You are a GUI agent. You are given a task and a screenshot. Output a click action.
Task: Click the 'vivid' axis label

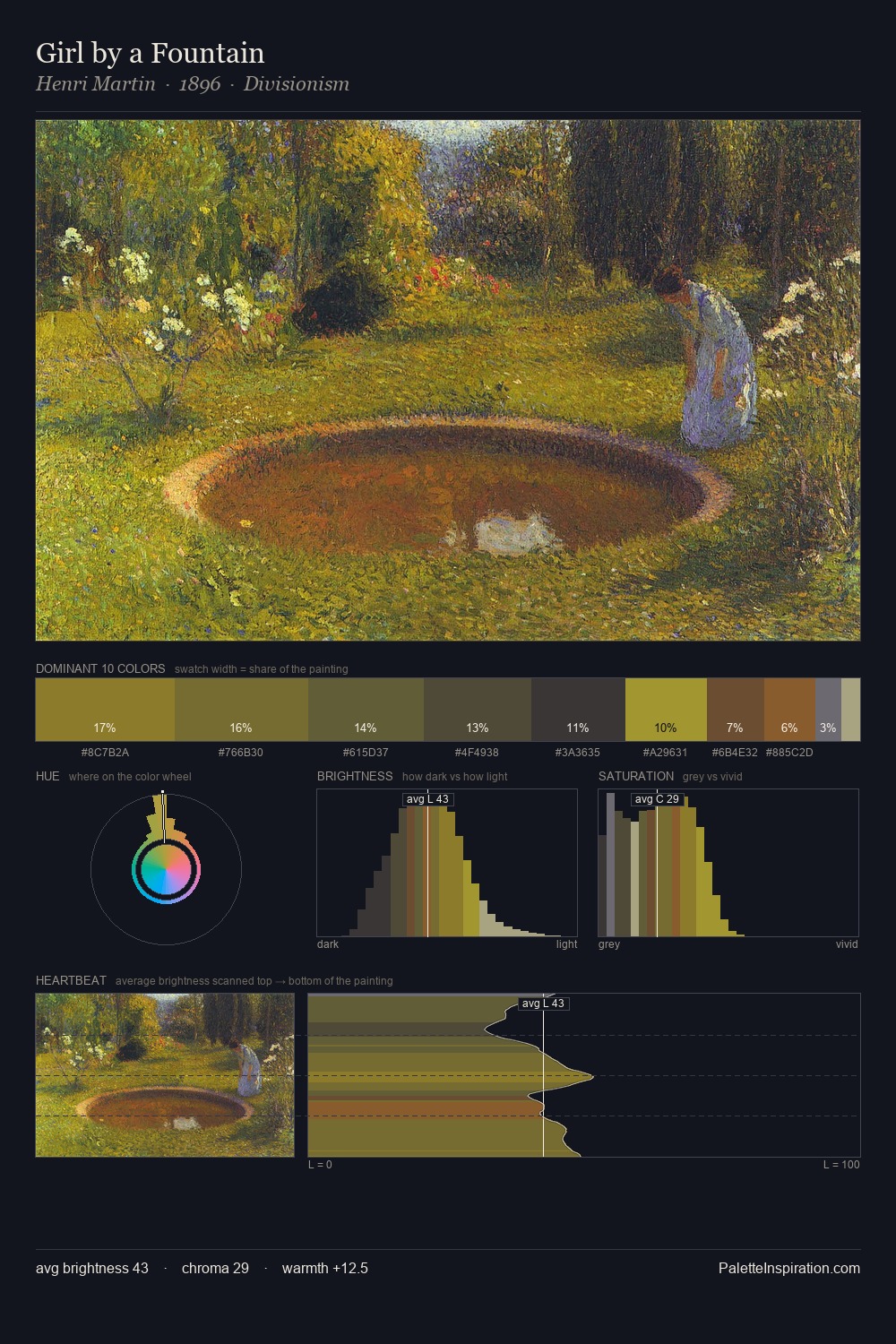point(847,944)
